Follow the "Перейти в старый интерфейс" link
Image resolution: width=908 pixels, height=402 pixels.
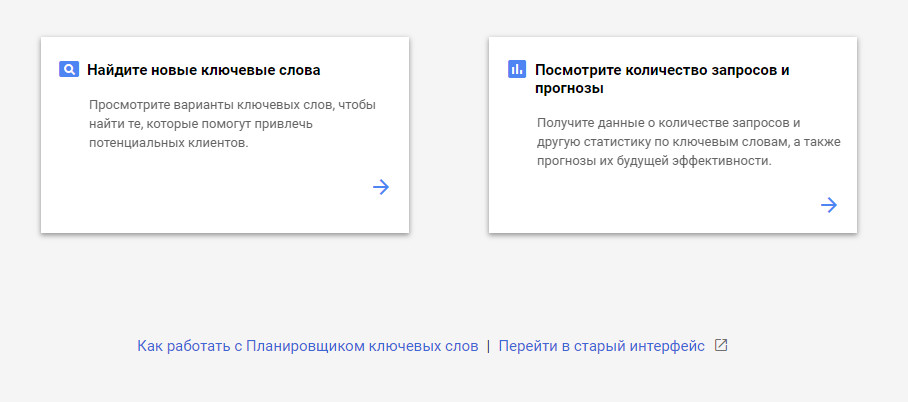[602, 346]
